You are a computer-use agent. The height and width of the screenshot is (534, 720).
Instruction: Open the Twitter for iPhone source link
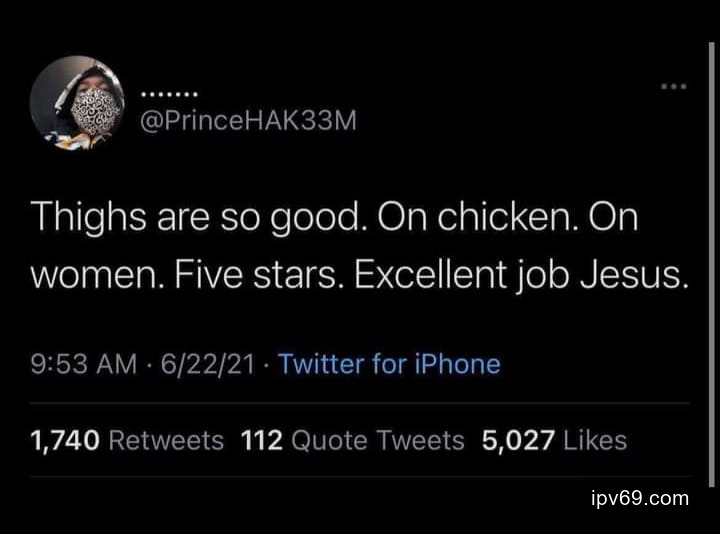[x=389, y=363]
